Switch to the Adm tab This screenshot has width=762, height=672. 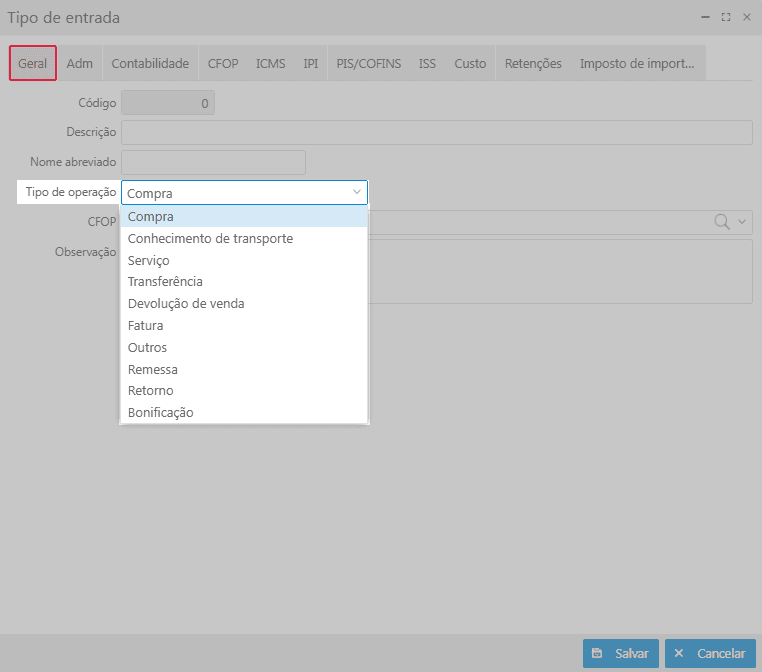pos(80,63)
